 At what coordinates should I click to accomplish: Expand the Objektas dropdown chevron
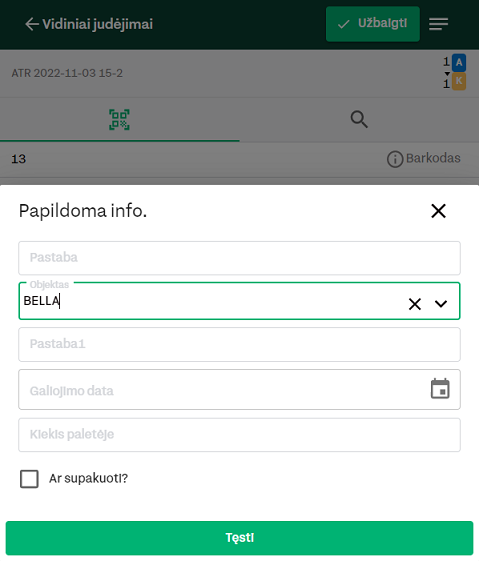(441, 304)
